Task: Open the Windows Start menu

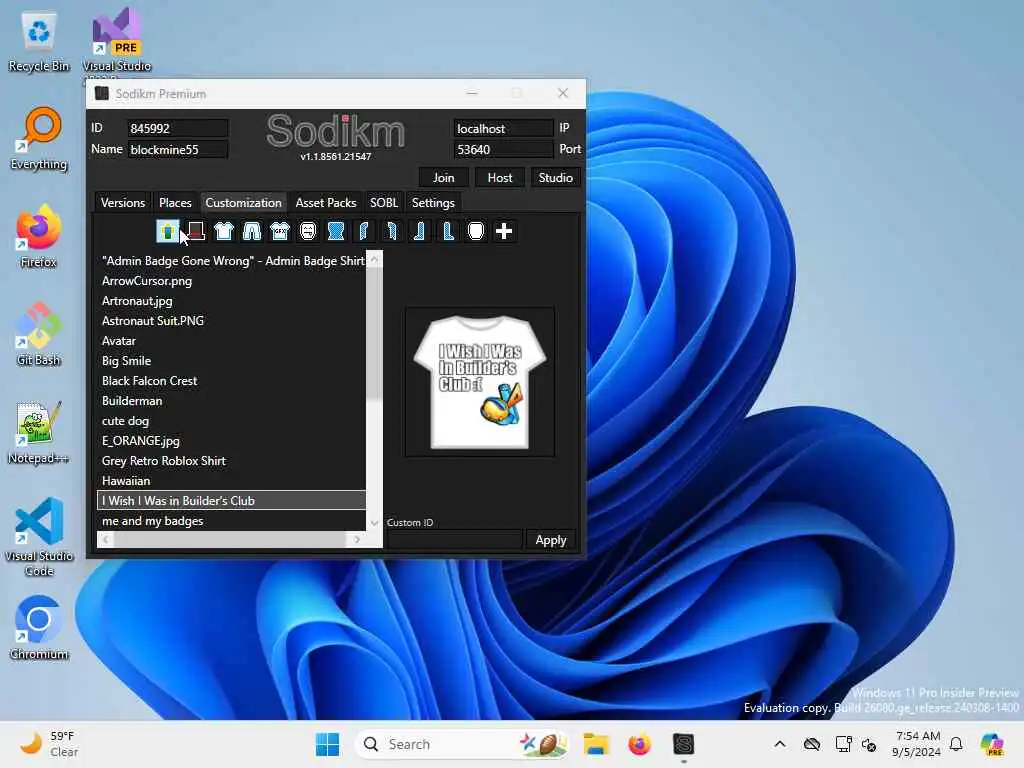Action: pyautogui.click(x=327, y=744)
